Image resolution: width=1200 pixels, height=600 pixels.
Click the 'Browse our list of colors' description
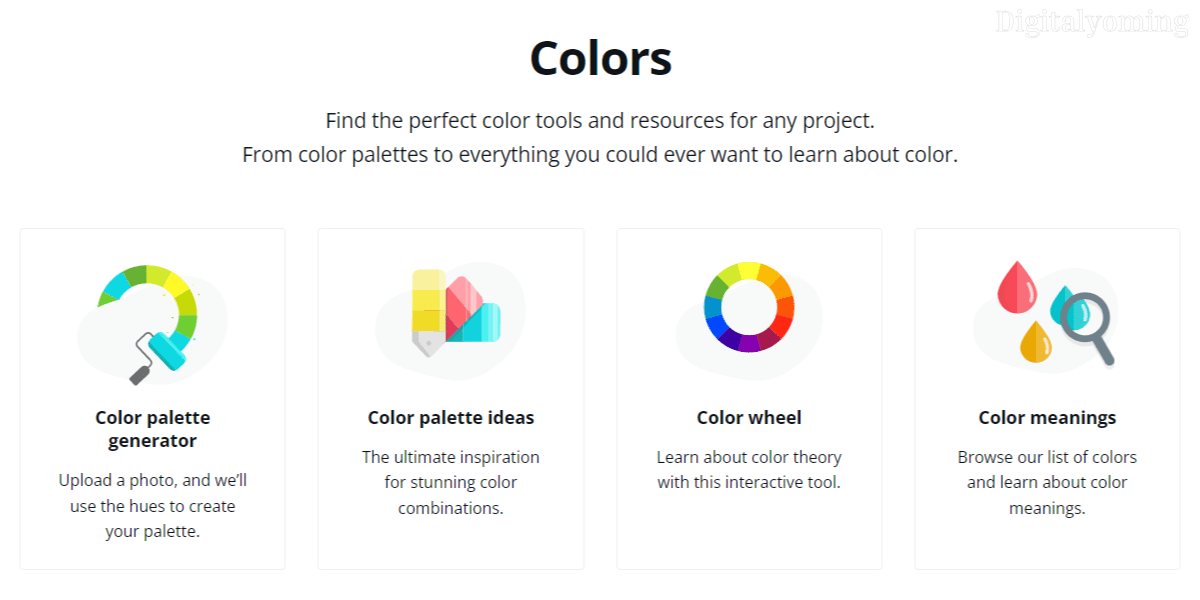pos(1047,482)
